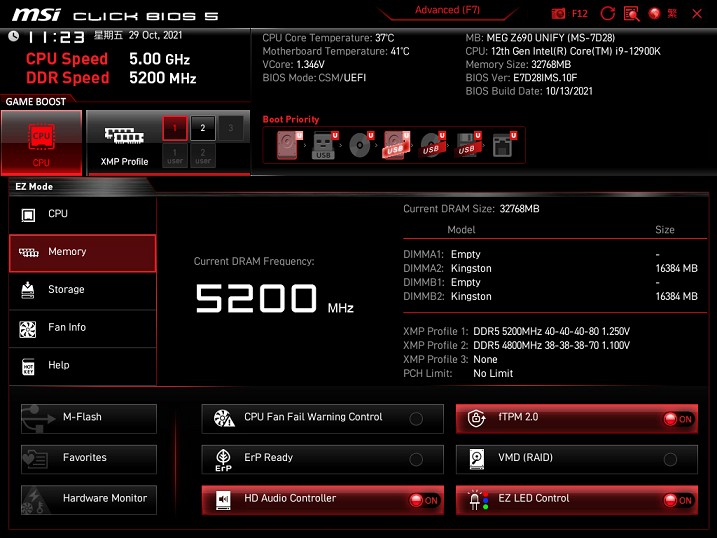Toggle CPU Fan Fail Warning Control
Image resolution: width=717 pixels, height=538 pixels.
[x=322, y=418]
